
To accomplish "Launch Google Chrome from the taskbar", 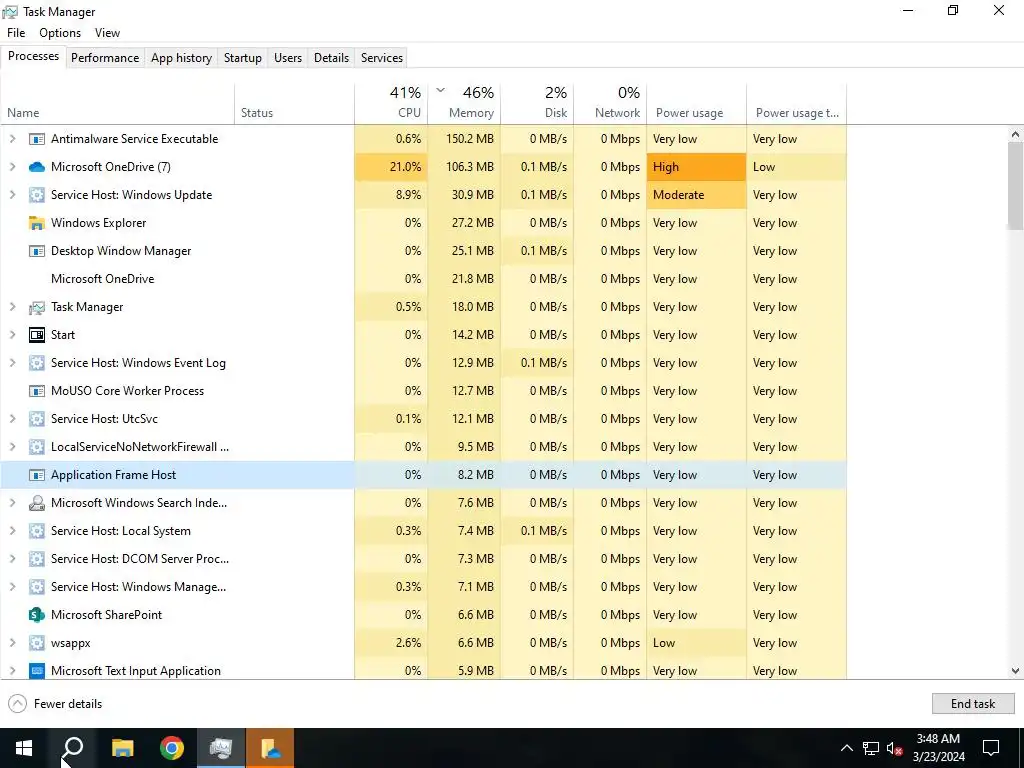I will (x=172, y=748).
